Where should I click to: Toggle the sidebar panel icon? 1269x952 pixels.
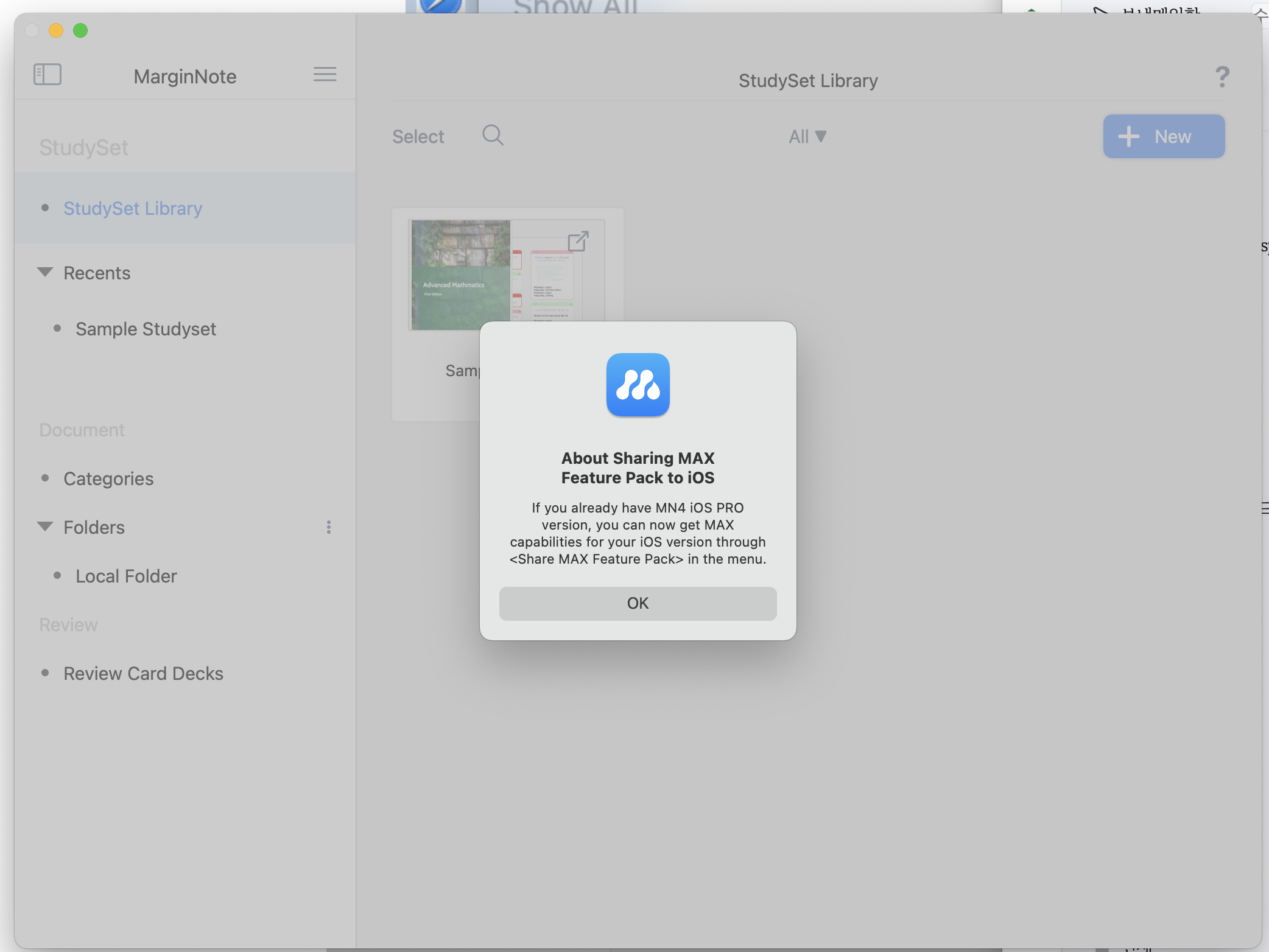tap(47, 75)
